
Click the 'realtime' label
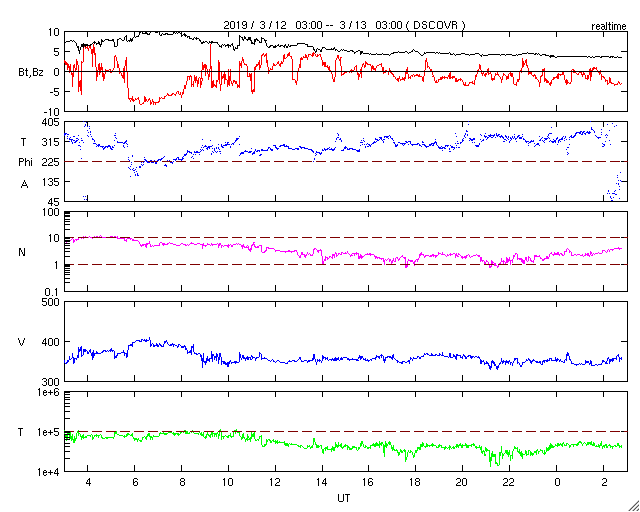click(x=609, y=27)
